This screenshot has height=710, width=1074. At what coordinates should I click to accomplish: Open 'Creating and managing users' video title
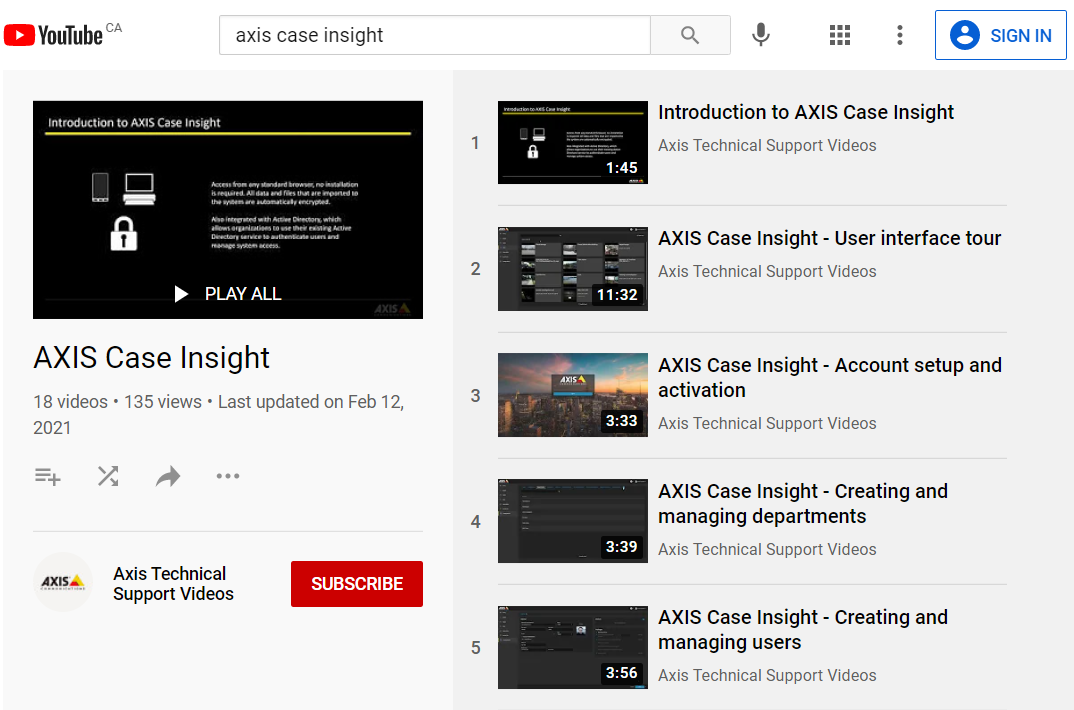pyautogui.click(x=803, y=629)
